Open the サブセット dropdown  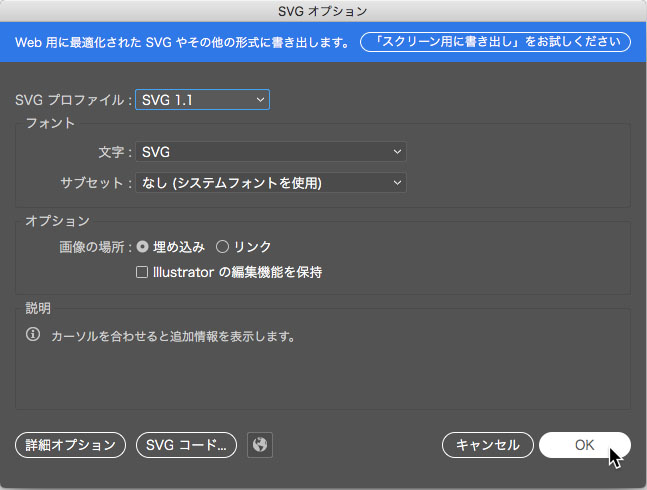[271, 183]
